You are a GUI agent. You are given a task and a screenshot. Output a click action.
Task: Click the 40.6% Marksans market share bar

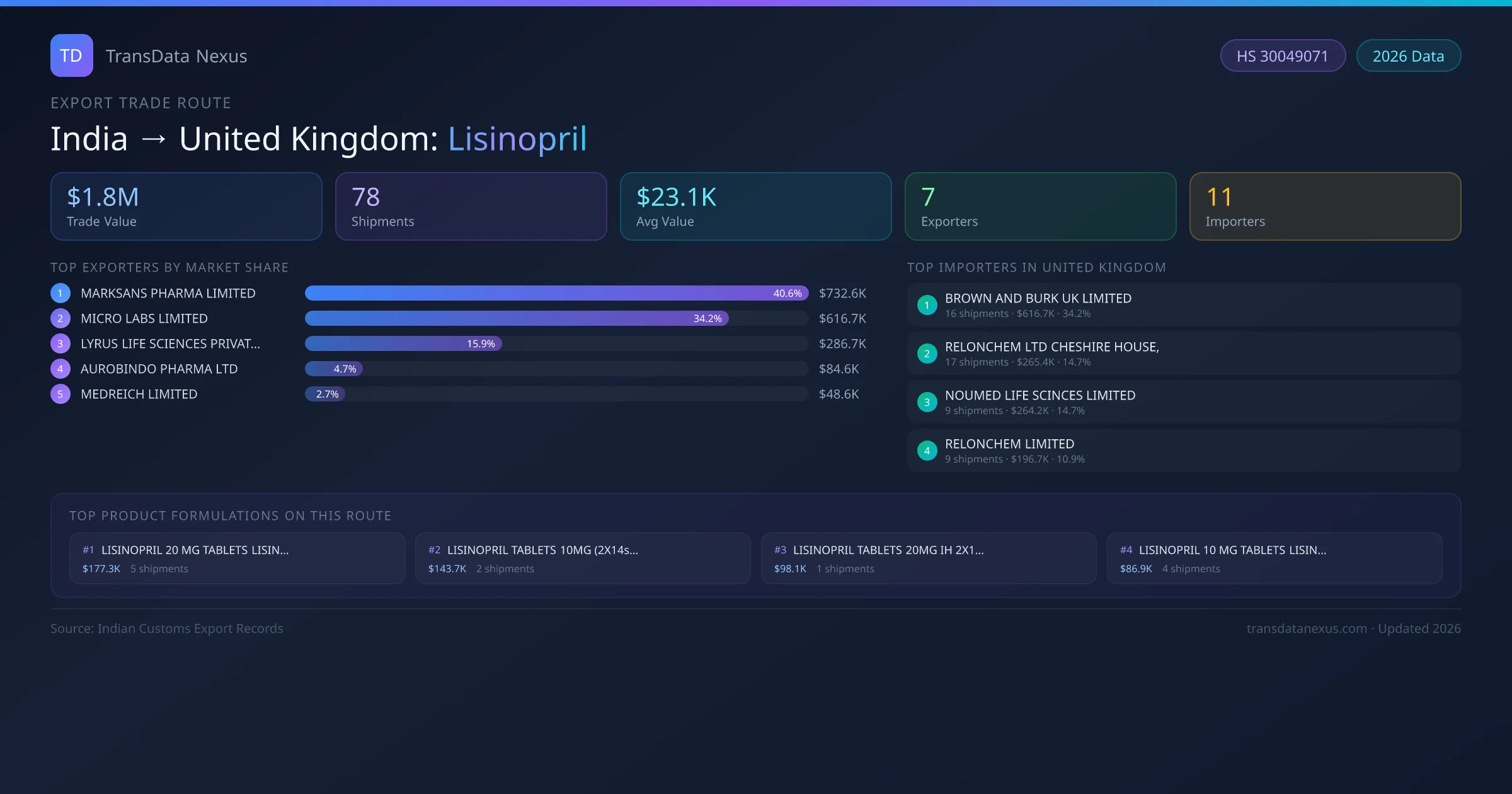coord(556,293)
